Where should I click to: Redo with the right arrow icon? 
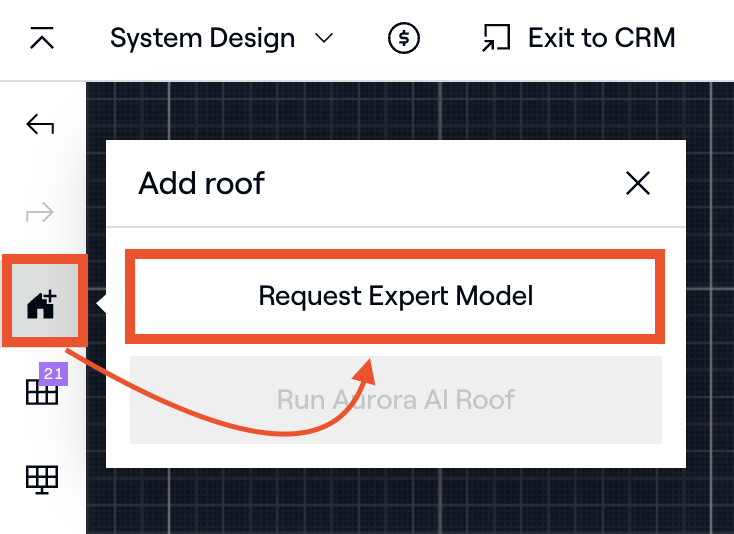tap(40, 212)
